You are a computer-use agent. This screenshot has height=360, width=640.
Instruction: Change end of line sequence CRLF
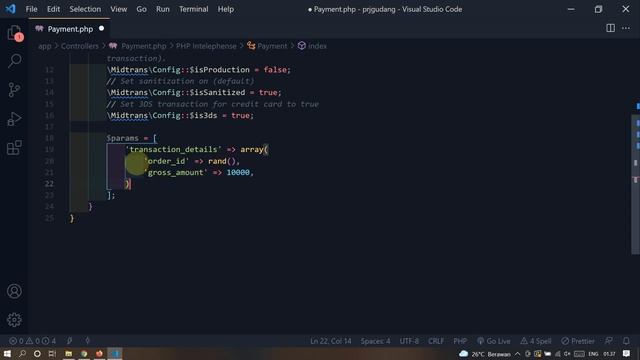pyautogui.click(x=436, y=341)
